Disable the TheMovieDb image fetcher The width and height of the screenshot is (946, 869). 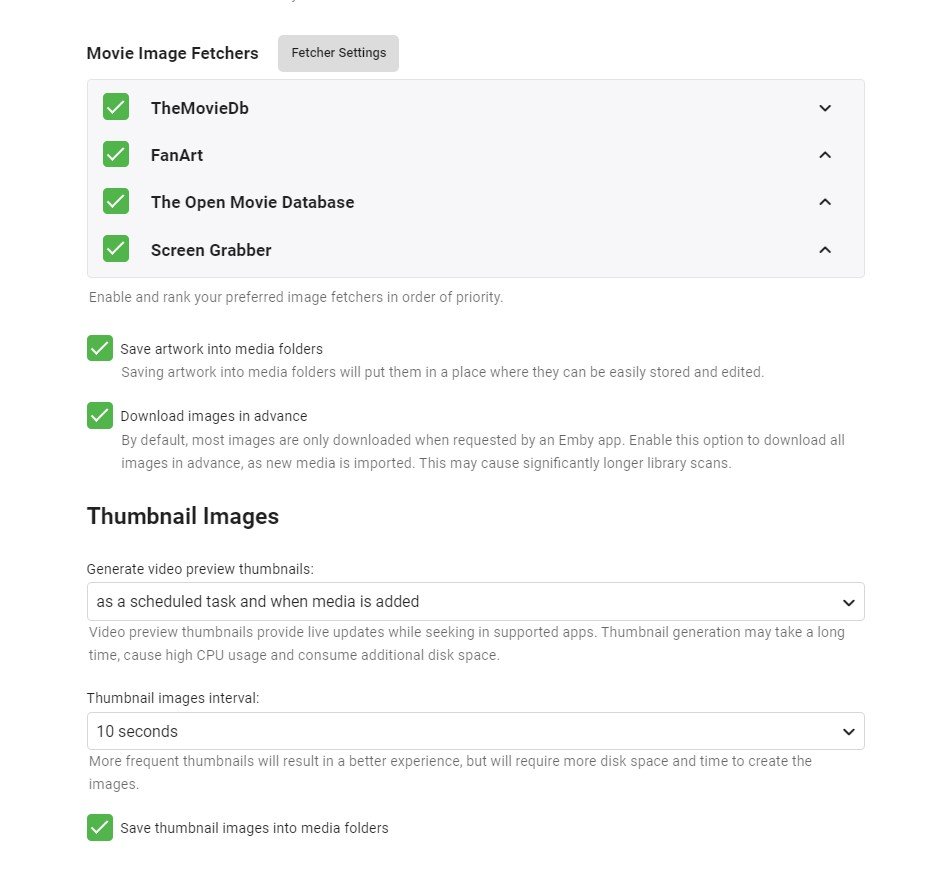pyautogui.click(x=116, y=107)
